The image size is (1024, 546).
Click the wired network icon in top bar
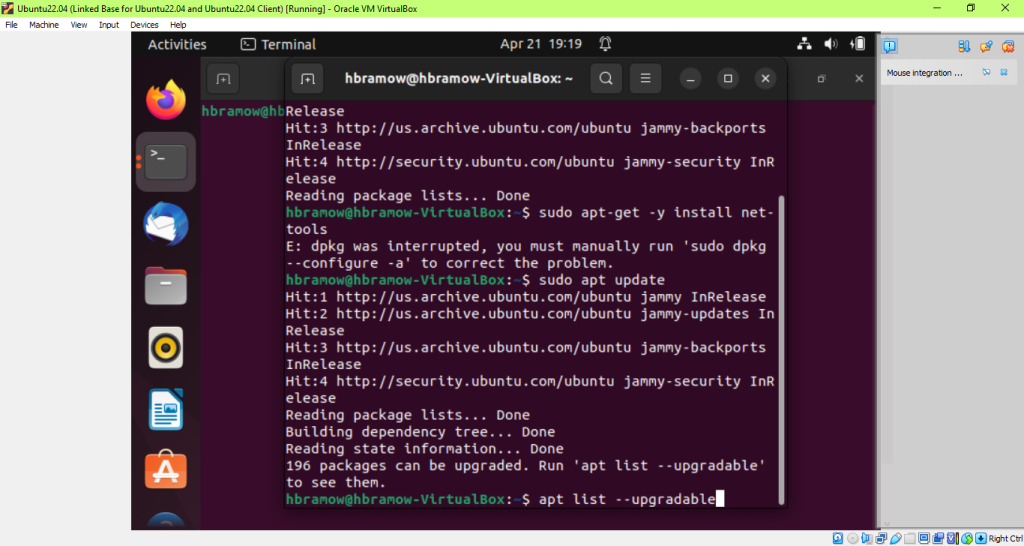pos(804,44)
